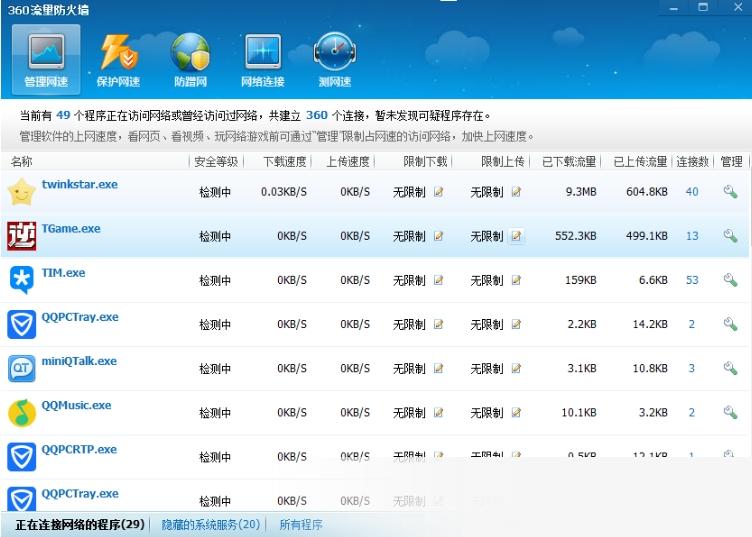View 40 connections of twinkstar.exe
752x537 pixels.
pyautogui.click(x=692, y=192)
